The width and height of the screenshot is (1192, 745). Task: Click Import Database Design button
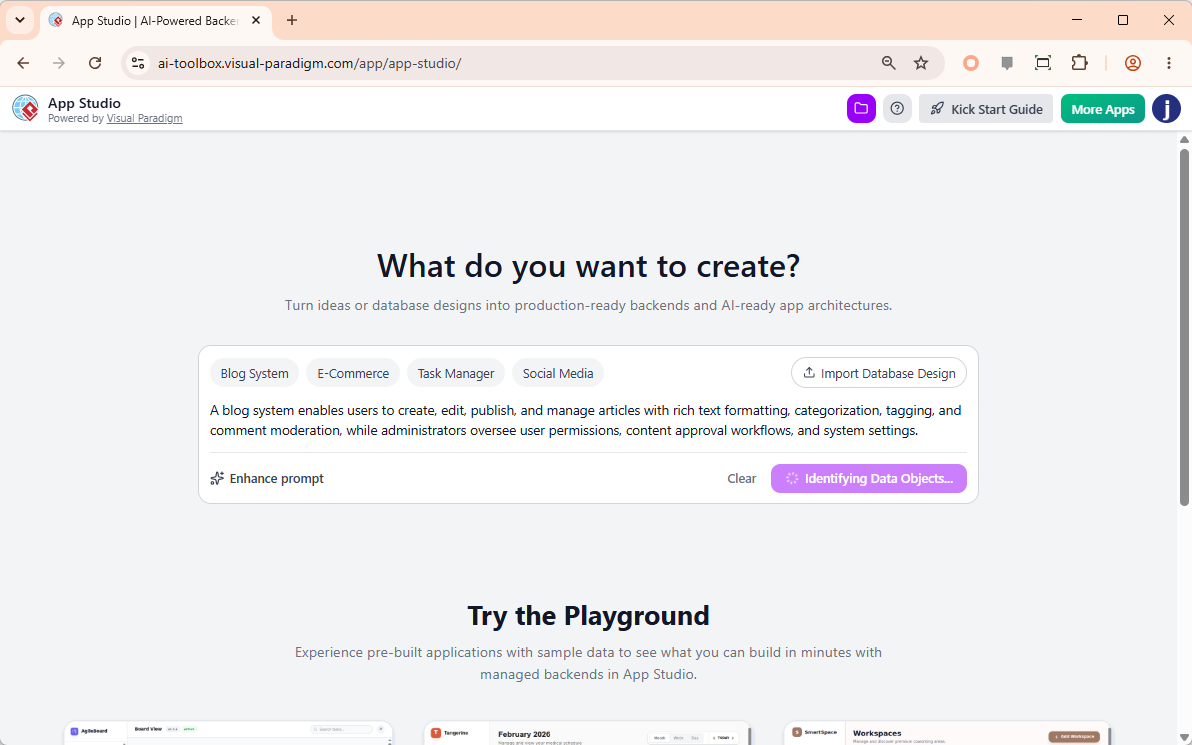click(879, 373)
